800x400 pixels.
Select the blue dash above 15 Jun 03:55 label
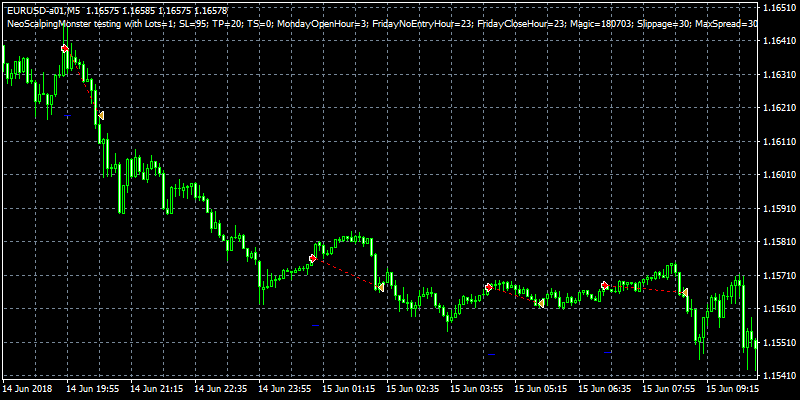pyautogui.click(x=491, y=354)
